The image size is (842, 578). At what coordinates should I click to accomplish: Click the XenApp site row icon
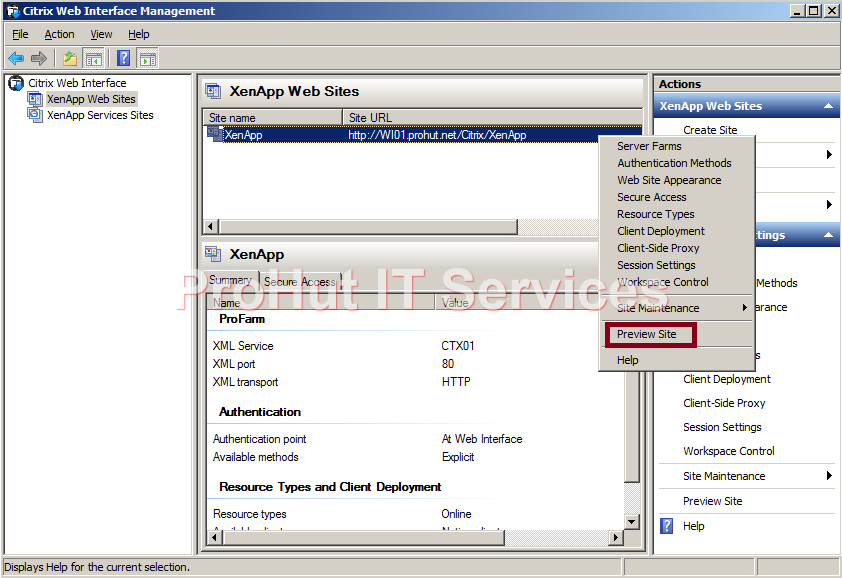pos(215,134)
